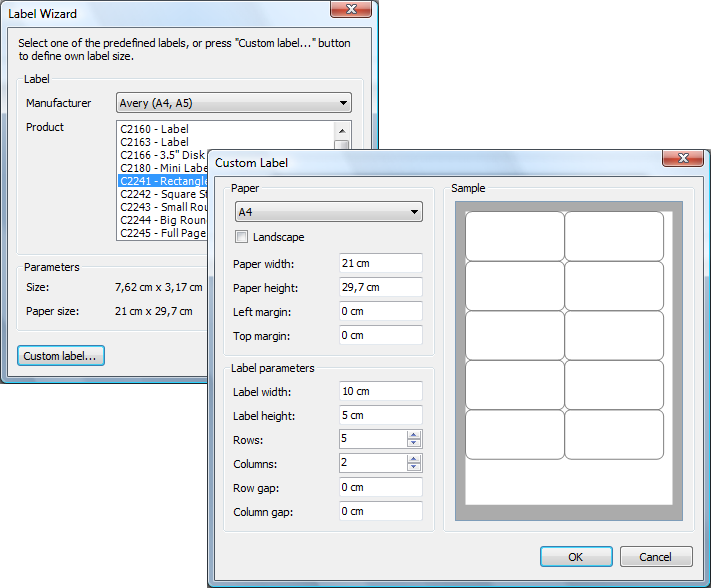Select C2160 - Label product
The height and width of the screenshot is (588, 711).
pyautogui.click(x=154, y=130)
